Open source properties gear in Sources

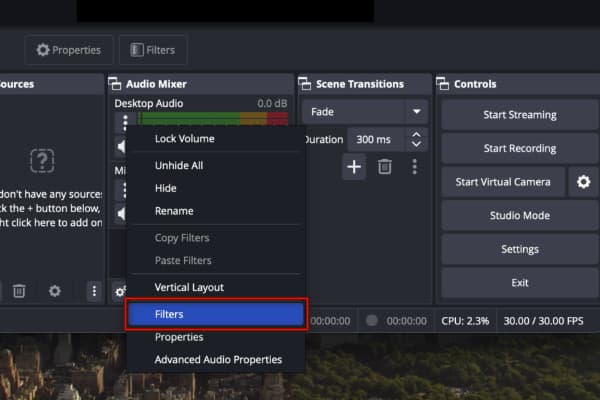pos(55,291)
